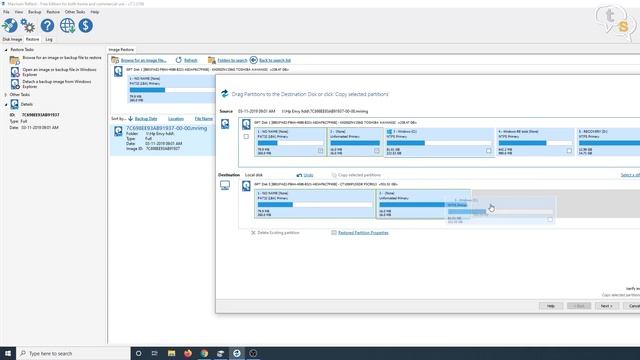Click the Back to search list link
Image resolution: width=640 pixels, height=360 pixels.
(x=275, y=60)
